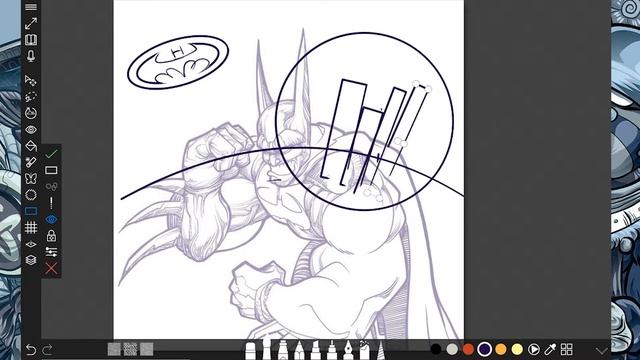Image resolution: width=640 pixels, height=360 pixels.
Task: Select the sixth marker brush in the tray
Action: [332, 350]
